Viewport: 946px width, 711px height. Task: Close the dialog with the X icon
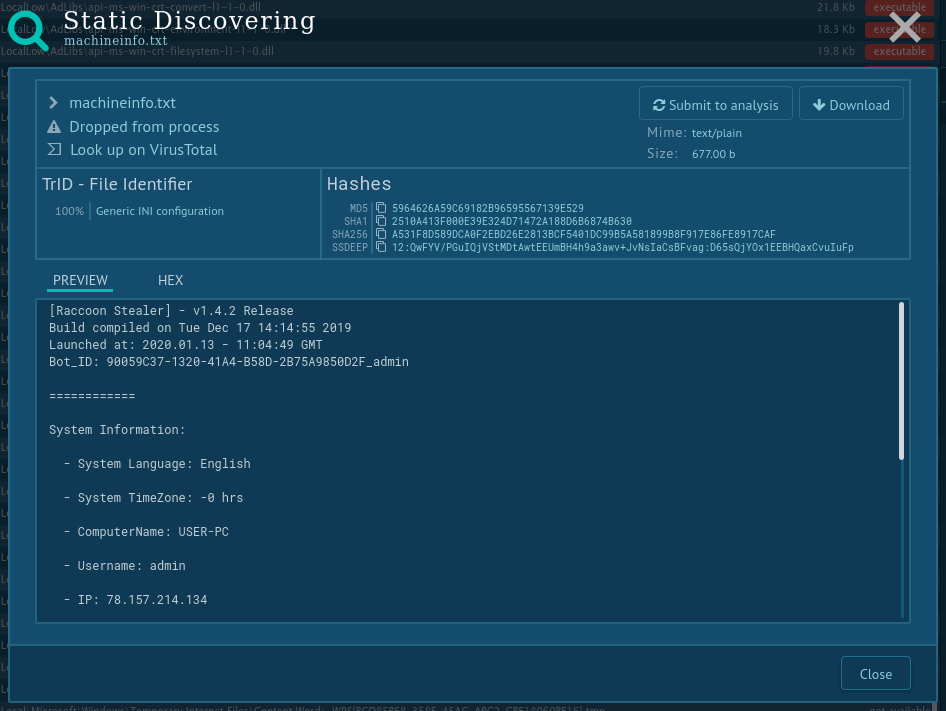click(x=904, y=27)
